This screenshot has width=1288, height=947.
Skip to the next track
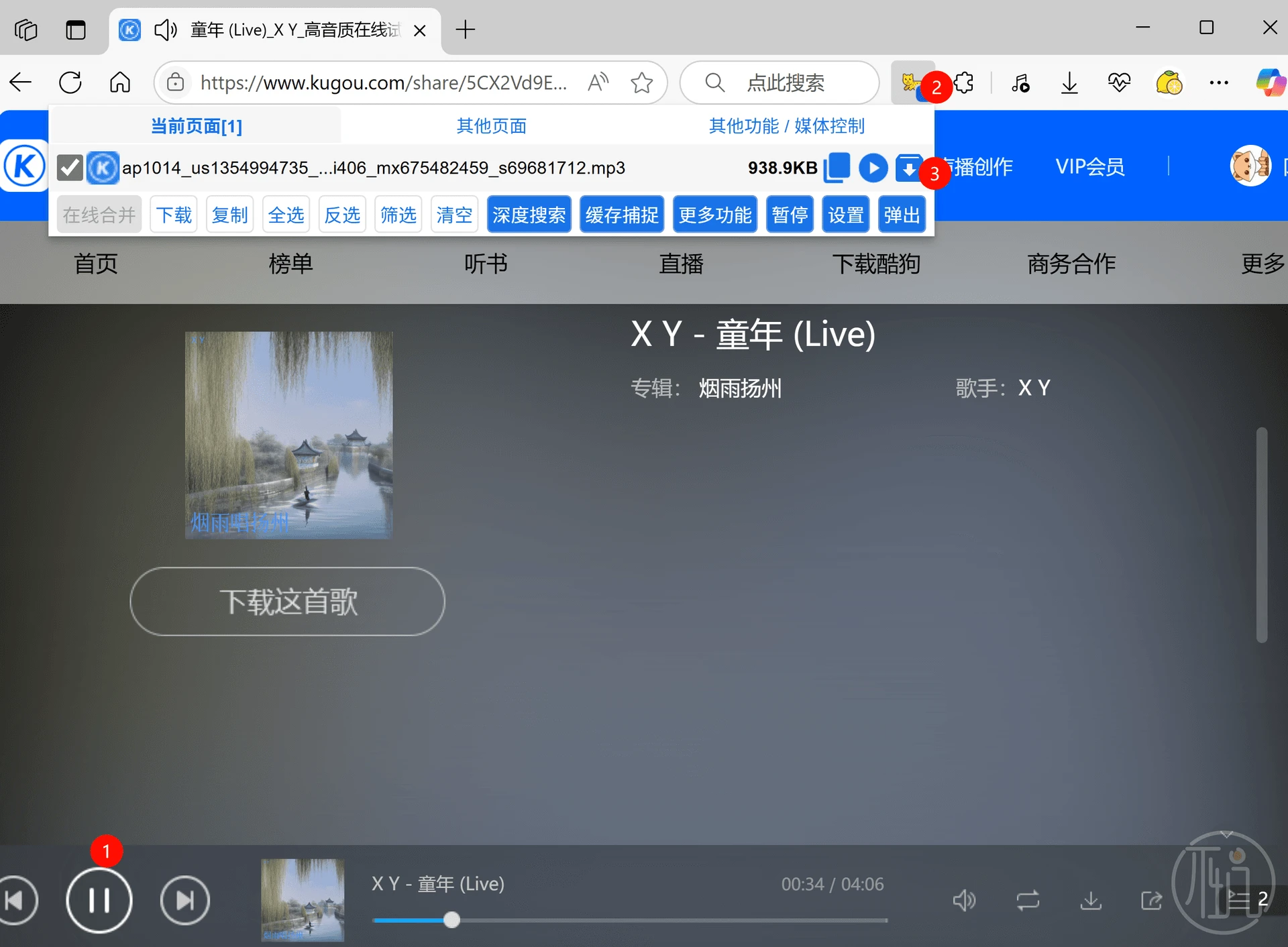pyautogui.click(x=185, y=900)
